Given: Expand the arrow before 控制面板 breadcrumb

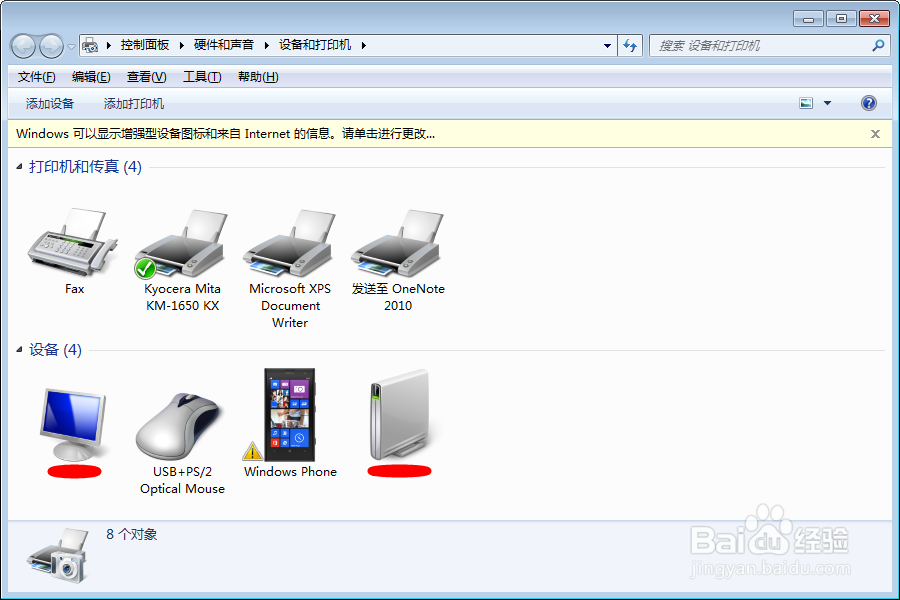Looking at the screenshot, I should click(108, 45).
